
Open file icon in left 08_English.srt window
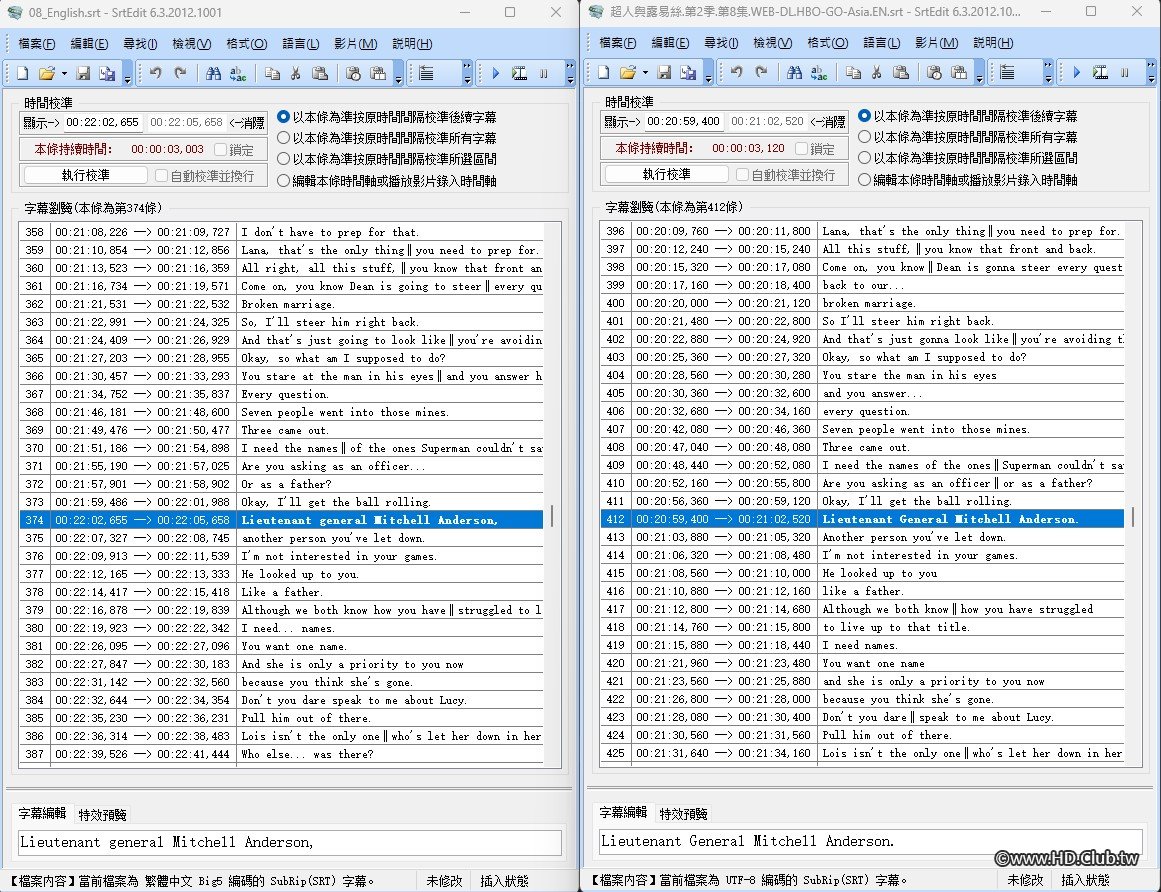(46, 73)
